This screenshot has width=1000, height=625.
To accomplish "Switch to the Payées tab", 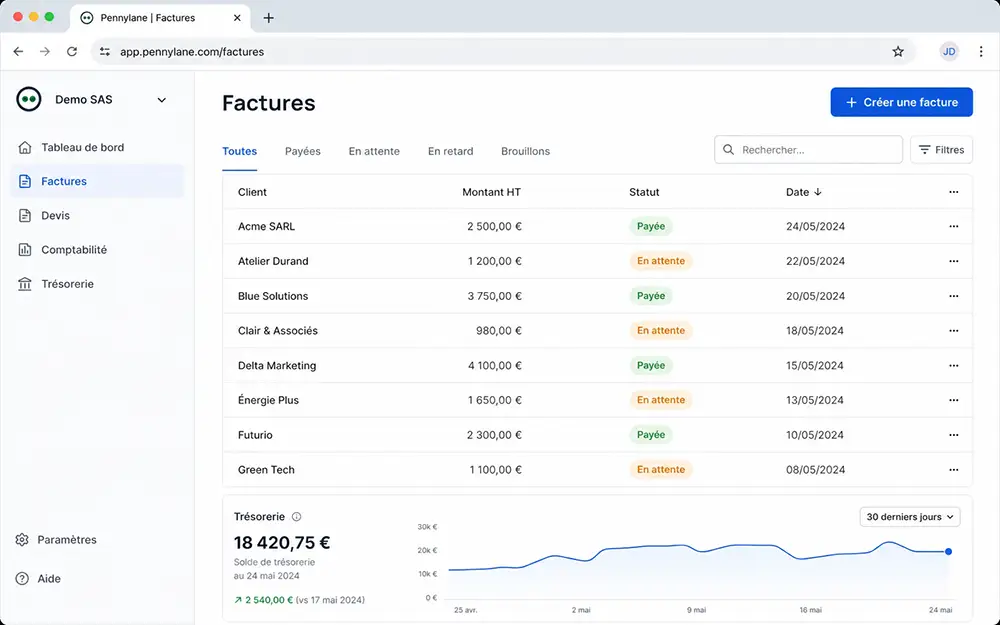I will [303, 151].
